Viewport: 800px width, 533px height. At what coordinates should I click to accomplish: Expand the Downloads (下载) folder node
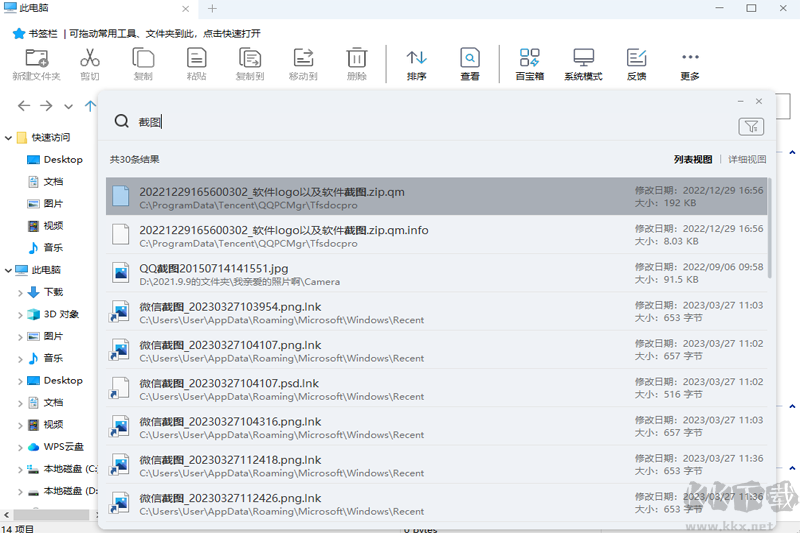coord(21,292)
